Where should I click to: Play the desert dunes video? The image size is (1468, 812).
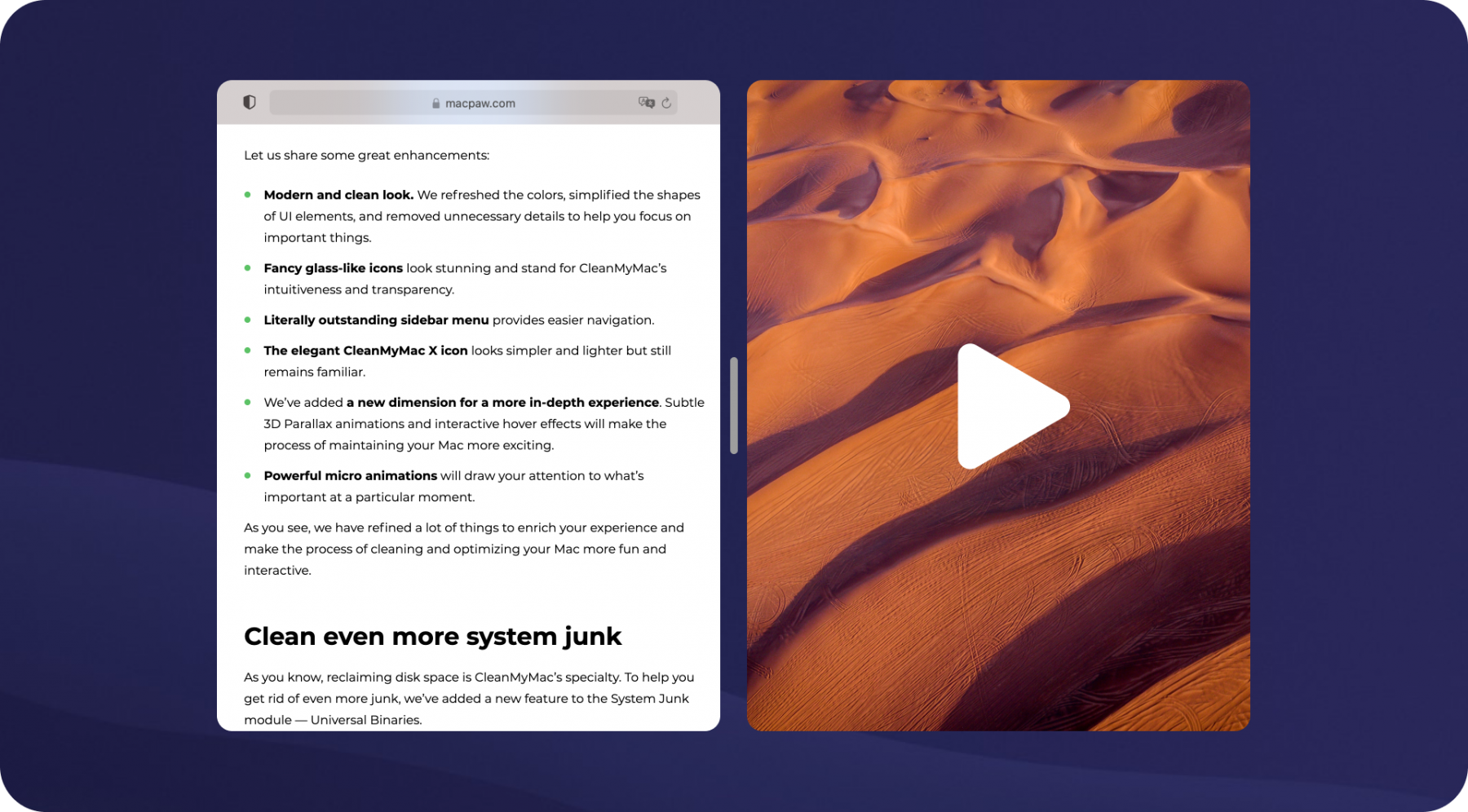tap(1013, 406)
